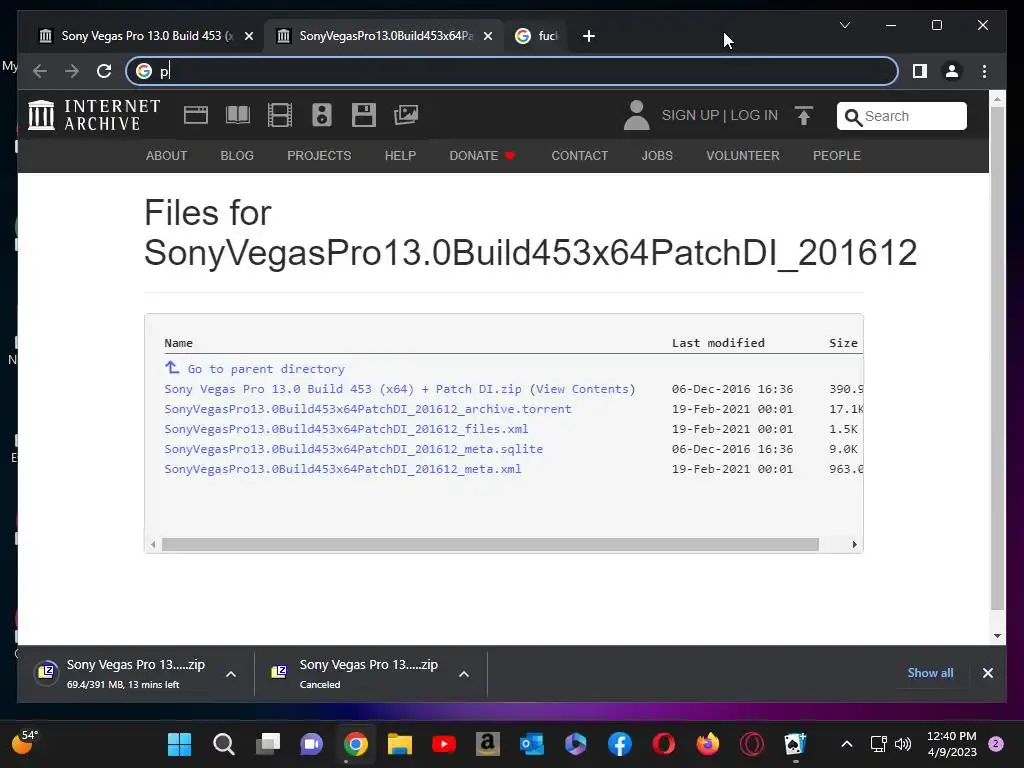The height and width of the screenshot is (768, 1024).
Task: Open the Web (Wayback) media icon
Action: (196, 115)
